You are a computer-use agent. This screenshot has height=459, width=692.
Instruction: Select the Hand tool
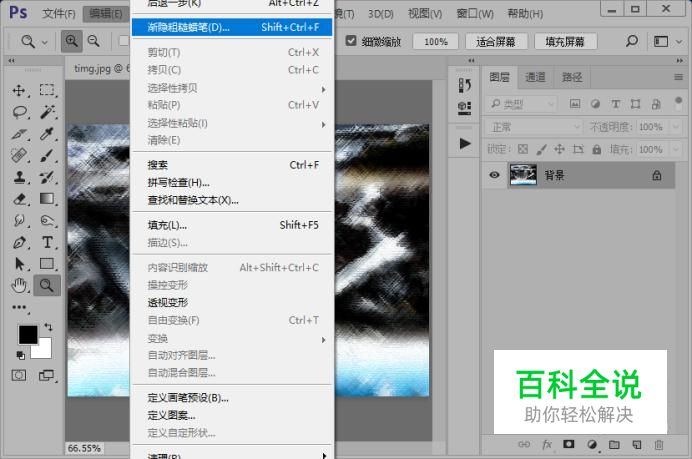pyautogui.click(x=19, y=286)
